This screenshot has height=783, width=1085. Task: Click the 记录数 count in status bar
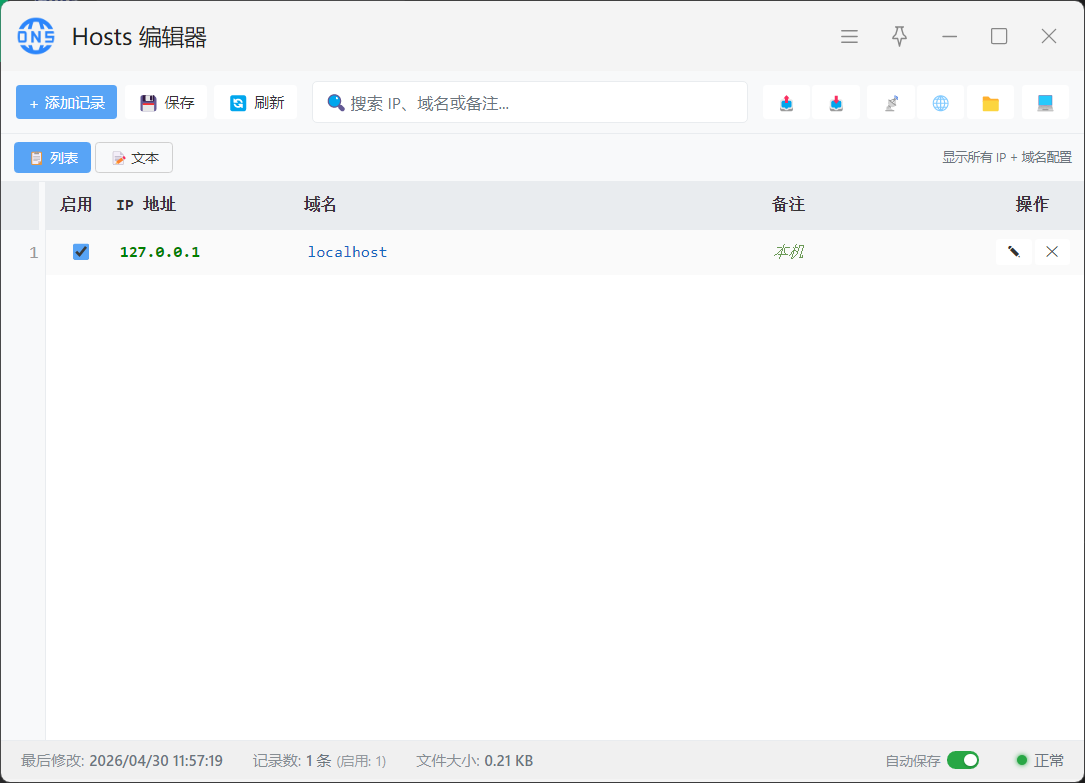point(319,761)
